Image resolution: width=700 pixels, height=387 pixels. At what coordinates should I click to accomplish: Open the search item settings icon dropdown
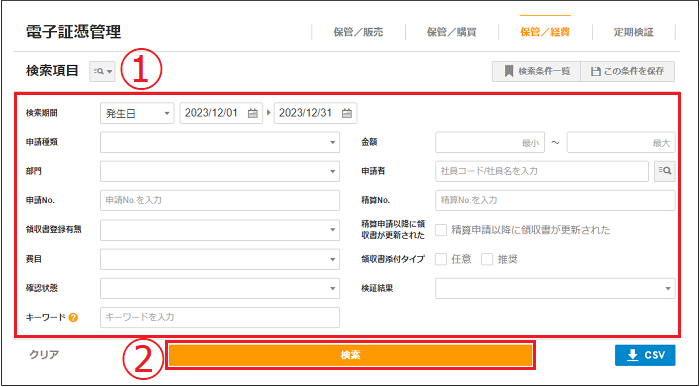[x=102, y=71]
